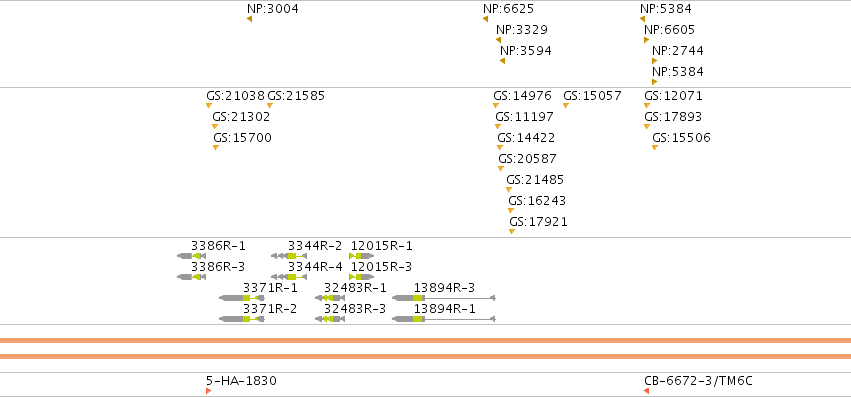Click the 3386R-1 gene model glyph
Viewport: 851px width, 397px height.
192,256
